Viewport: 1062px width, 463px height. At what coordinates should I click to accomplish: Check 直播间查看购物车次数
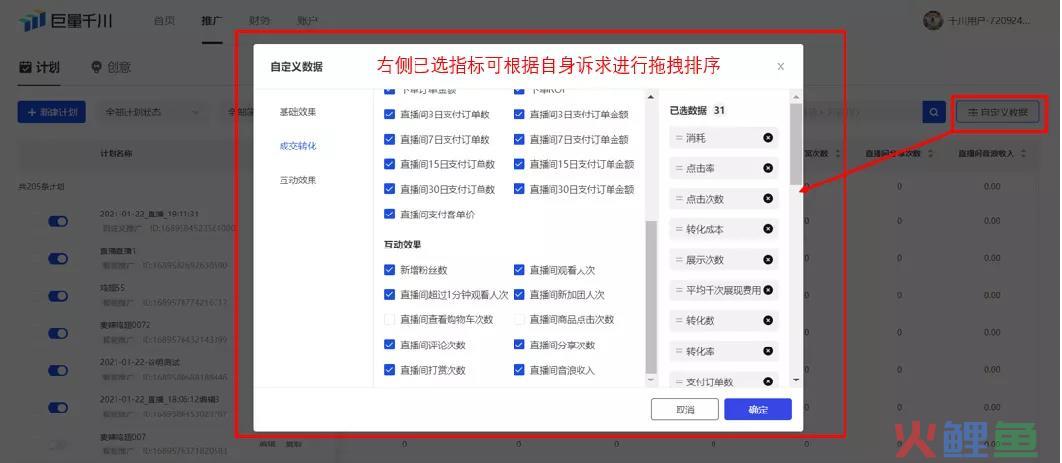pos(389,319)
